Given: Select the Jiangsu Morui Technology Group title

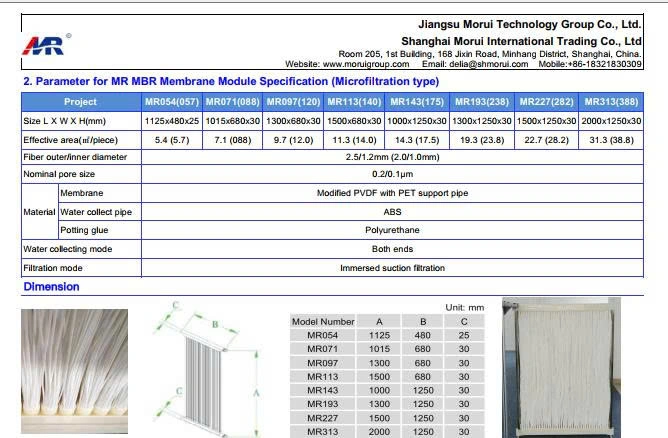Looking at the screenshot, I should [530, 24].
